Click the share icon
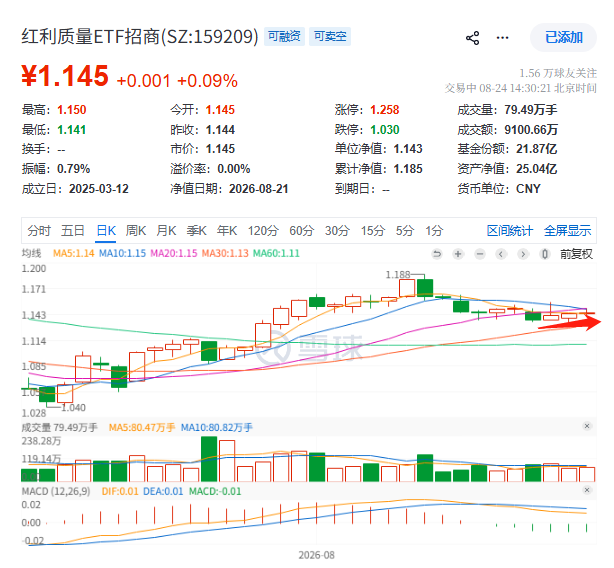This screenshot has height=568, width=614. coord(473,38)
